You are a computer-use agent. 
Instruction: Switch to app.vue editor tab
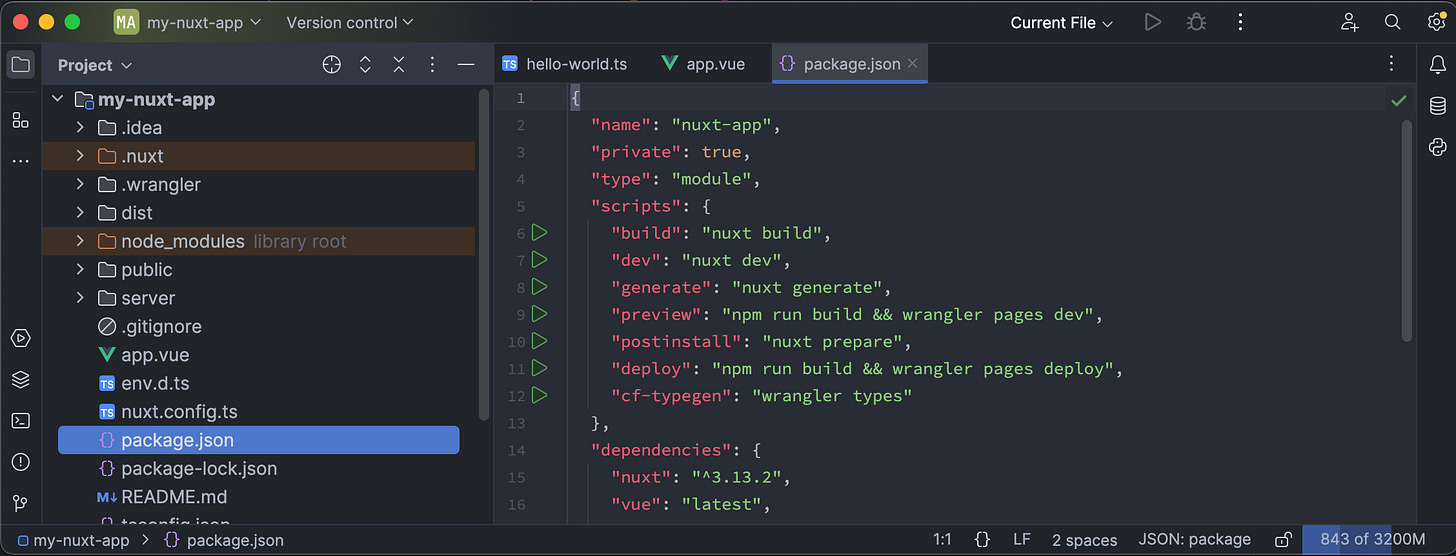tap(703, 64)
